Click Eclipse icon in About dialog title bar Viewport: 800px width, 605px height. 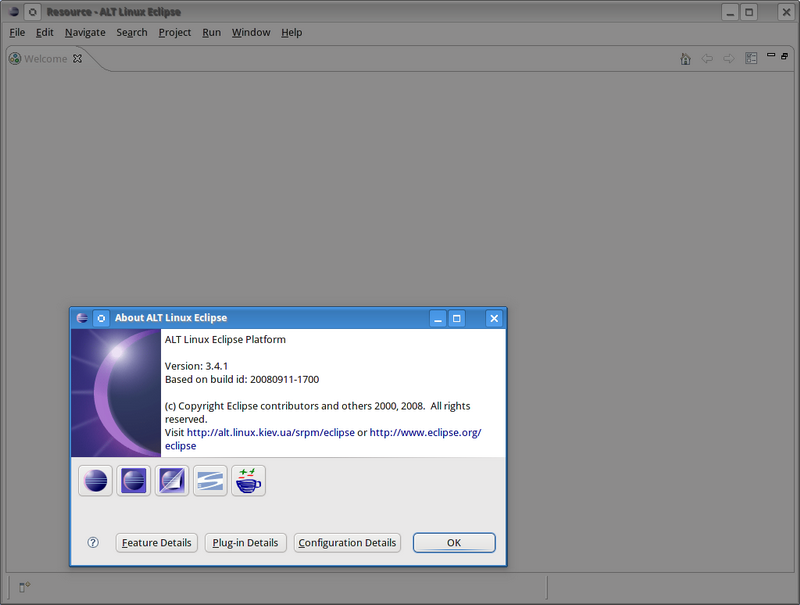click(x=82, y=318)
